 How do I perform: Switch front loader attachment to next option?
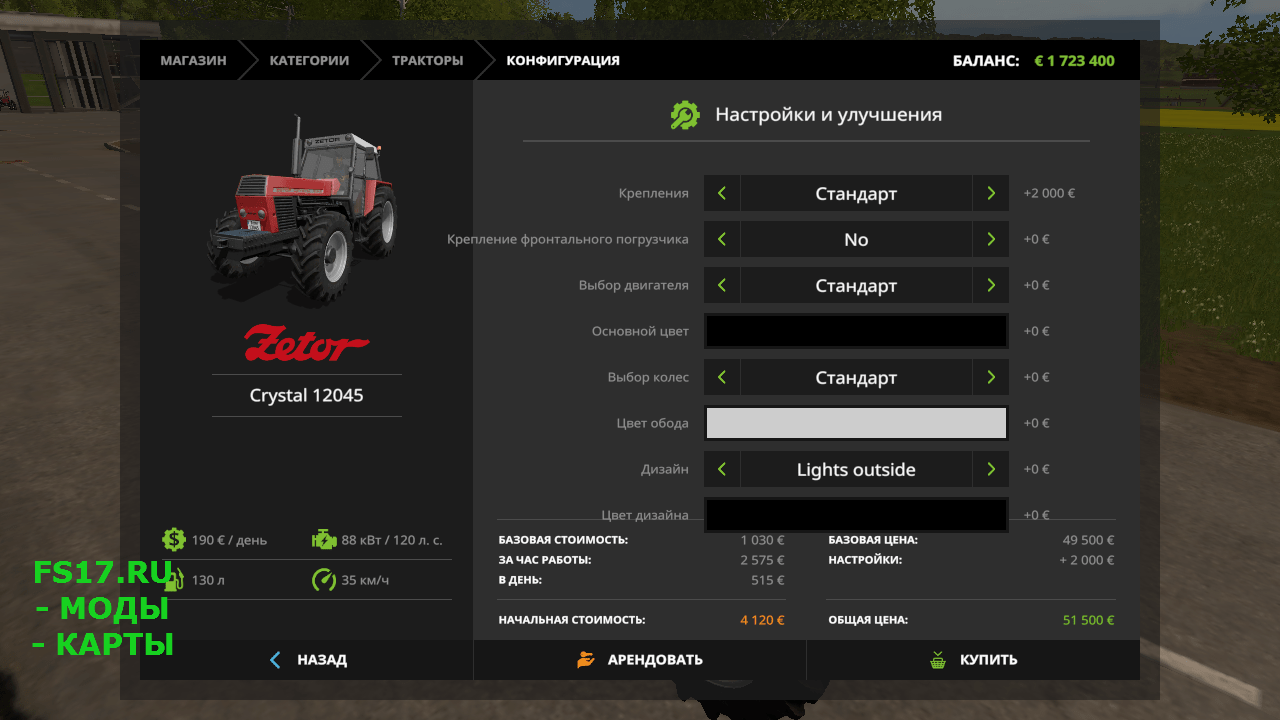click(990, 239)
